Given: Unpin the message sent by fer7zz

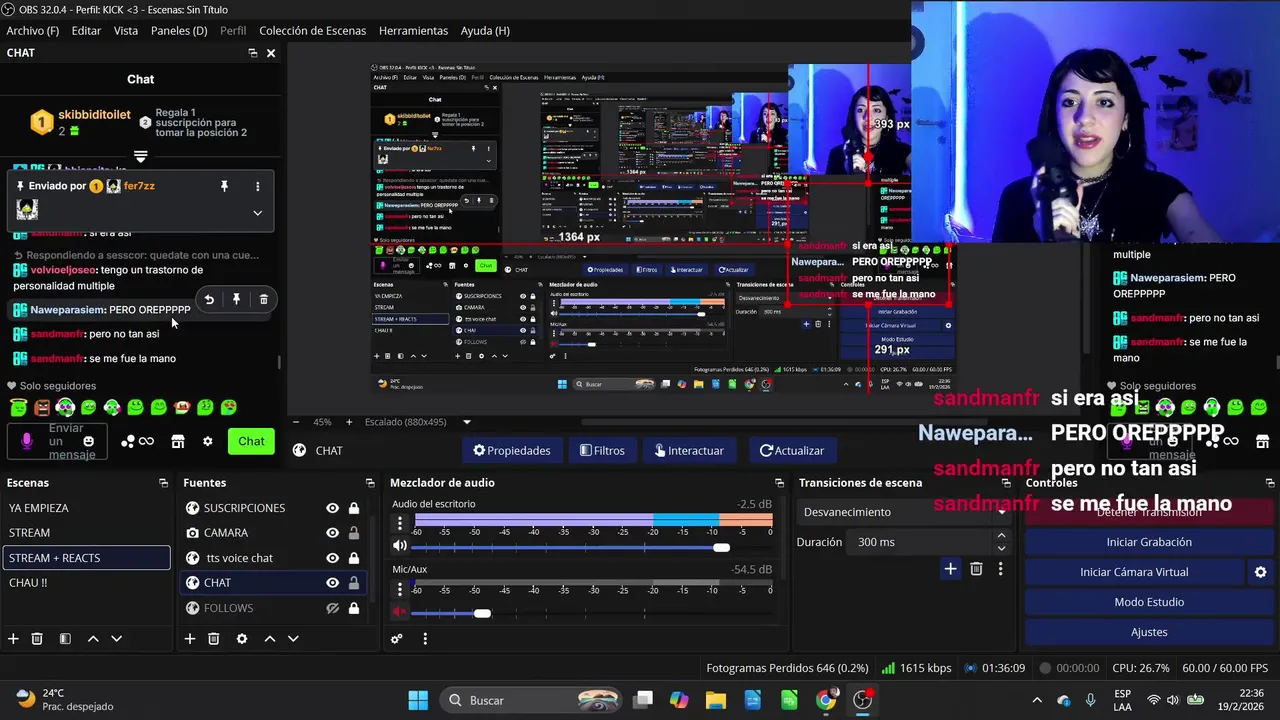Looking at the screenshot, I should click(x=224, y=186).
